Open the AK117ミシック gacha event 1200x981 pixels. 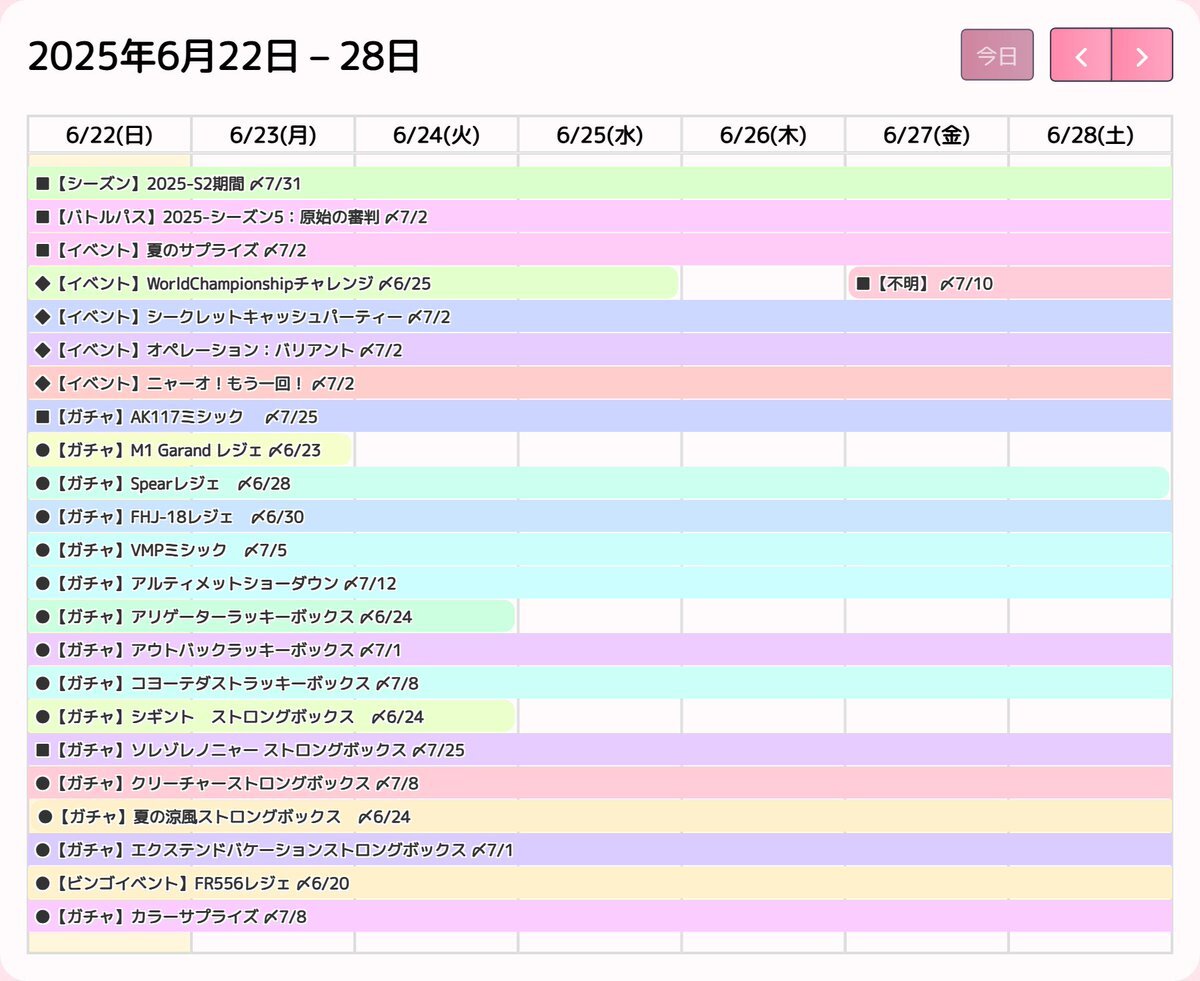[600, 417]
